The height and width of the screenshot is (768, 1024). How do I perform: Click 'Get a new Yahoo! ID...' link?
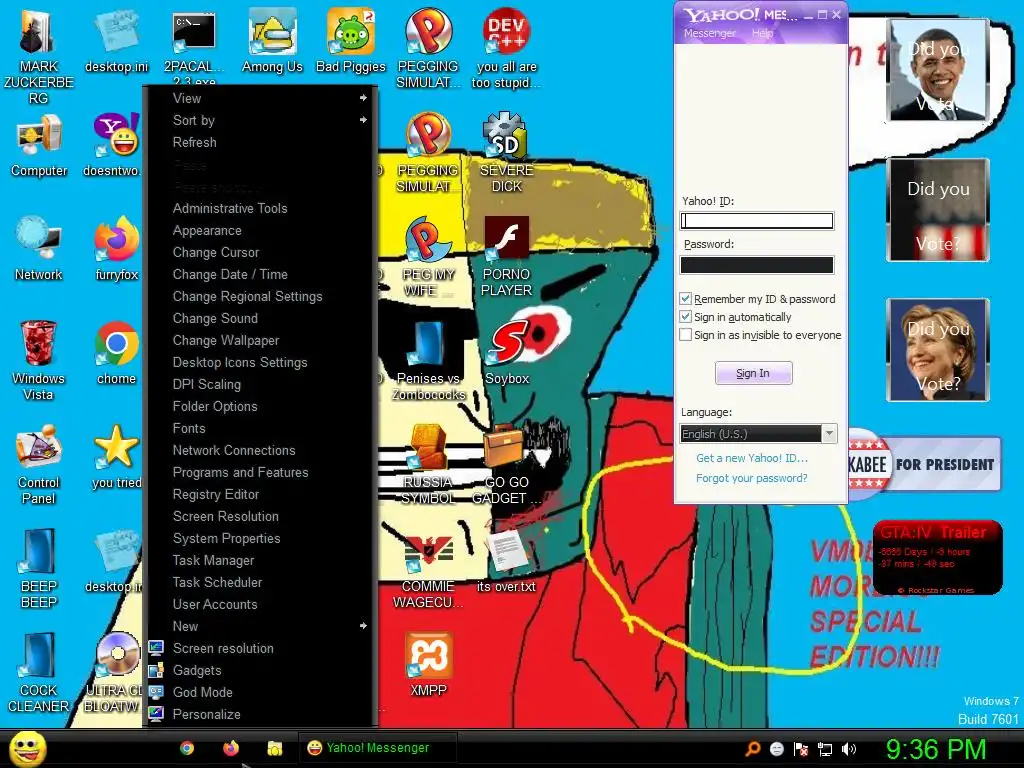pos(752,458)
